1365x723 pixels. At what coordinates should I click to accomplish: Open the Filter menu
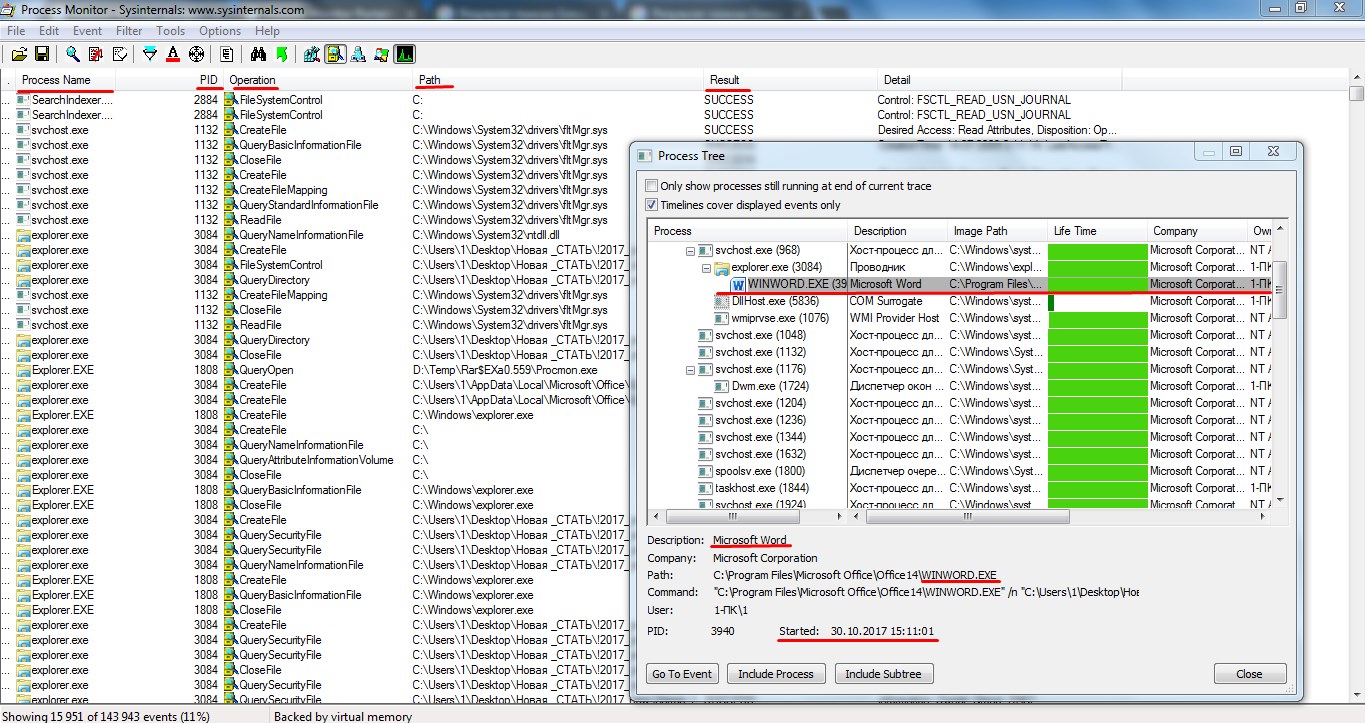tap(128, 31)
